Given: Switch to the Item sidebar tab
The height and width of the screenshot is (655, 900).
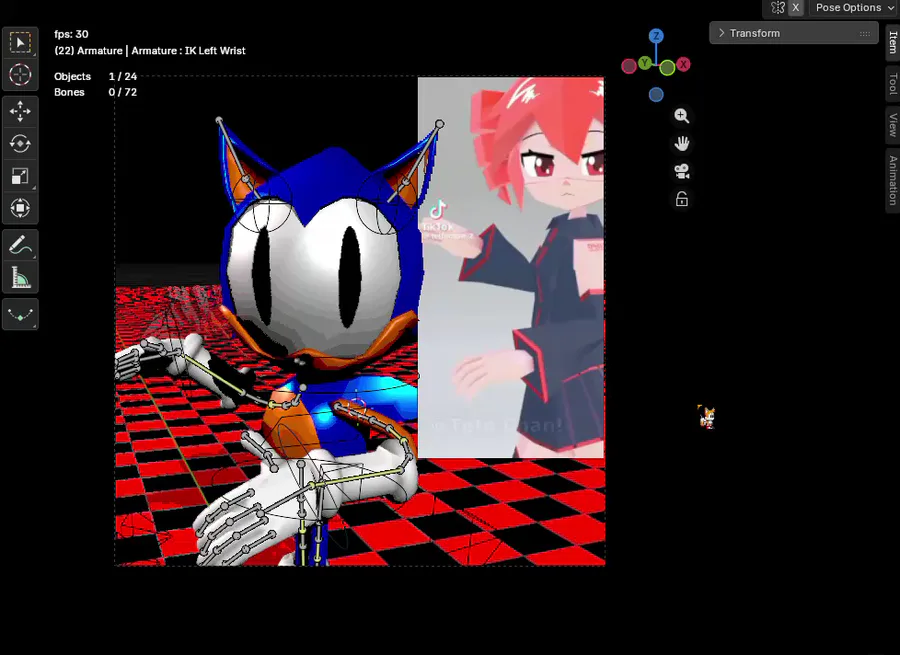Looking at the screenshot, I should coord(893,42).
